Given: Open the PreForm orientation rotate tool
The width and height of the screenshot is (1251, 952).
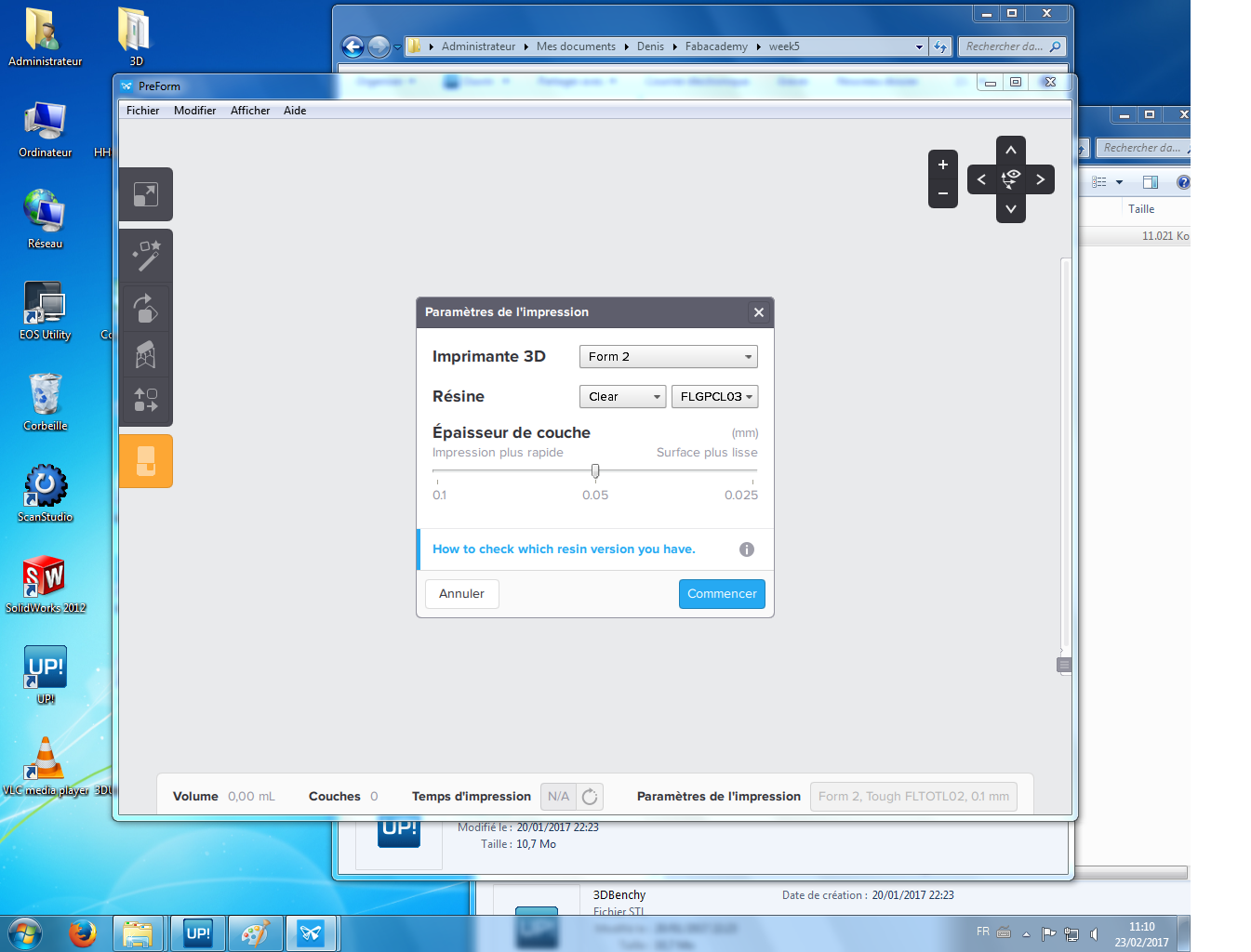Looking at the screenshot, I should 146,308.
